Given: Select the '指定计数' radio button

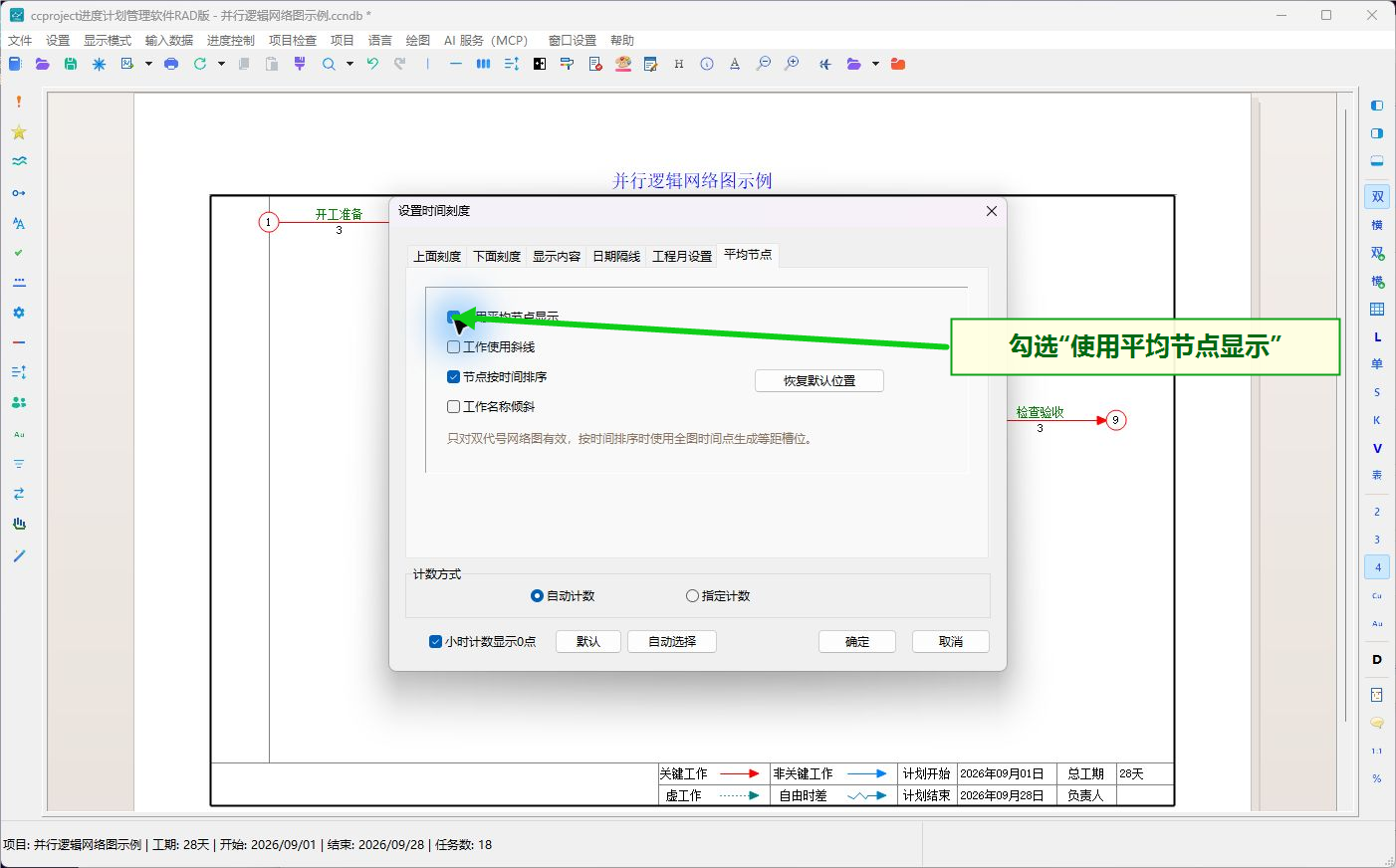Looking at the screenshot, I should tap(692, 595).
